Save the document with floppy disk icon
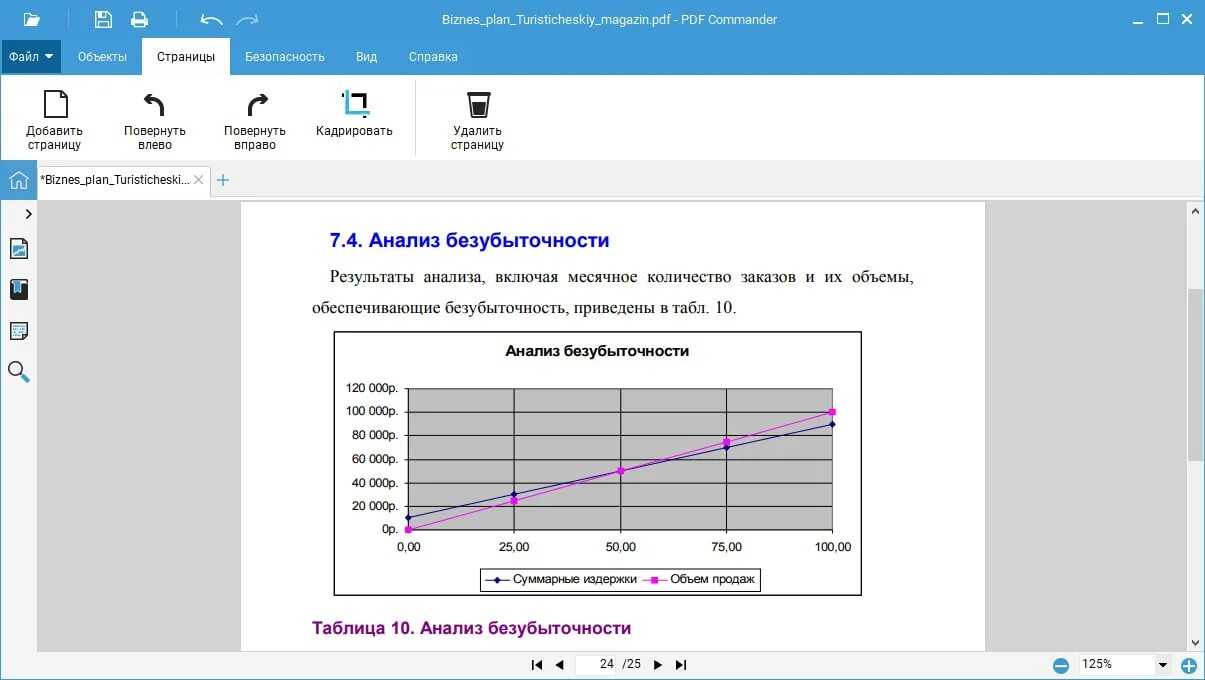The width and height of the screenshot is (1205, 680). [x=103, y=19]
